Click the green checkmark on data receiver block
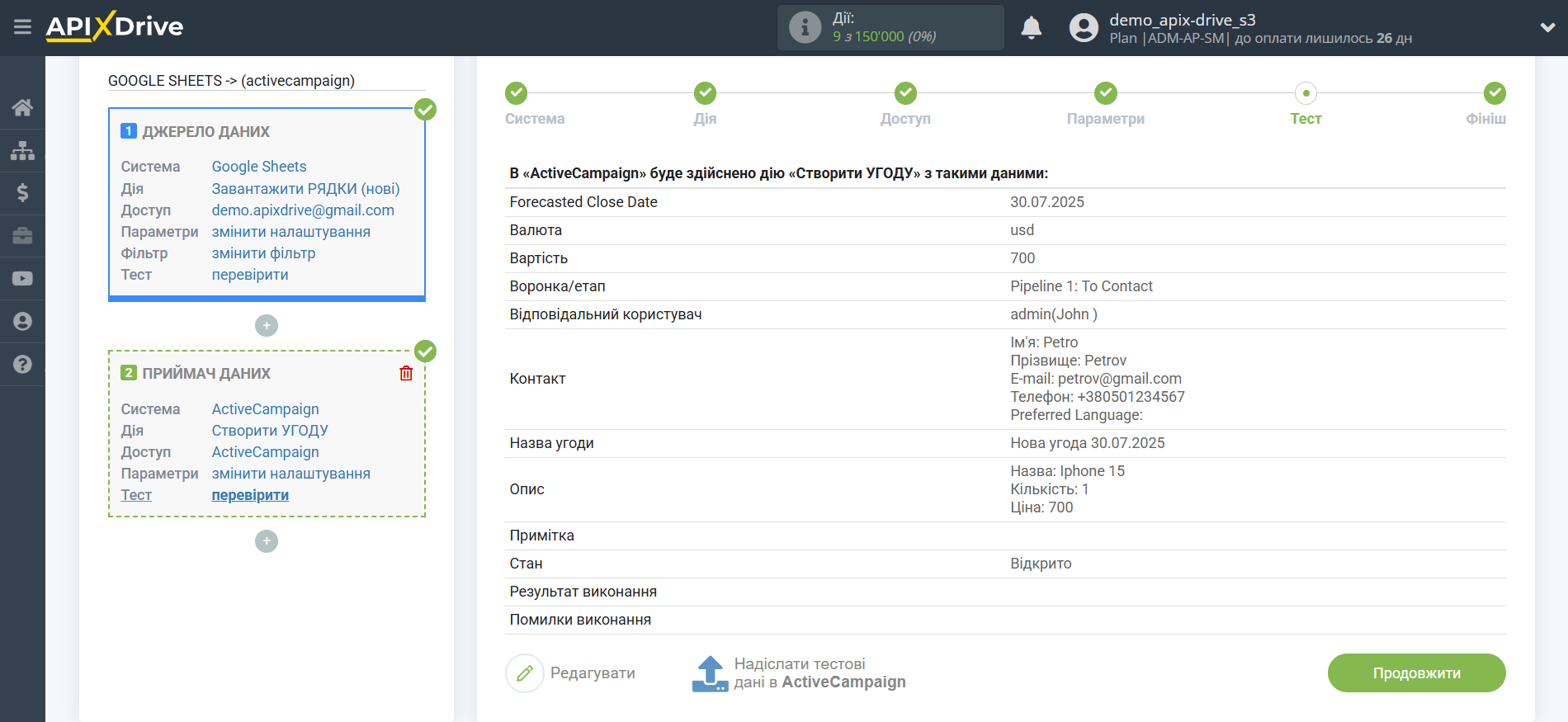The image size is (1568, 722). (425, 352)
